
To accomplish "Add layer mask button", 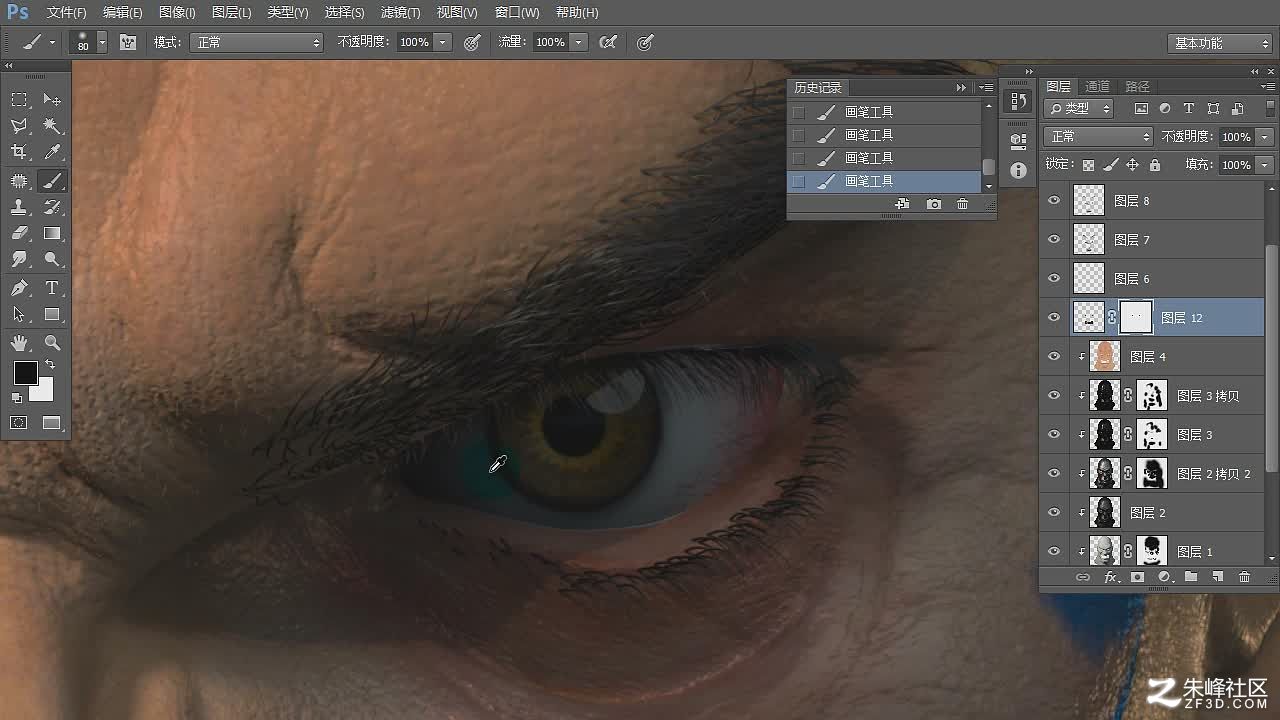I will coord(1137,577).
